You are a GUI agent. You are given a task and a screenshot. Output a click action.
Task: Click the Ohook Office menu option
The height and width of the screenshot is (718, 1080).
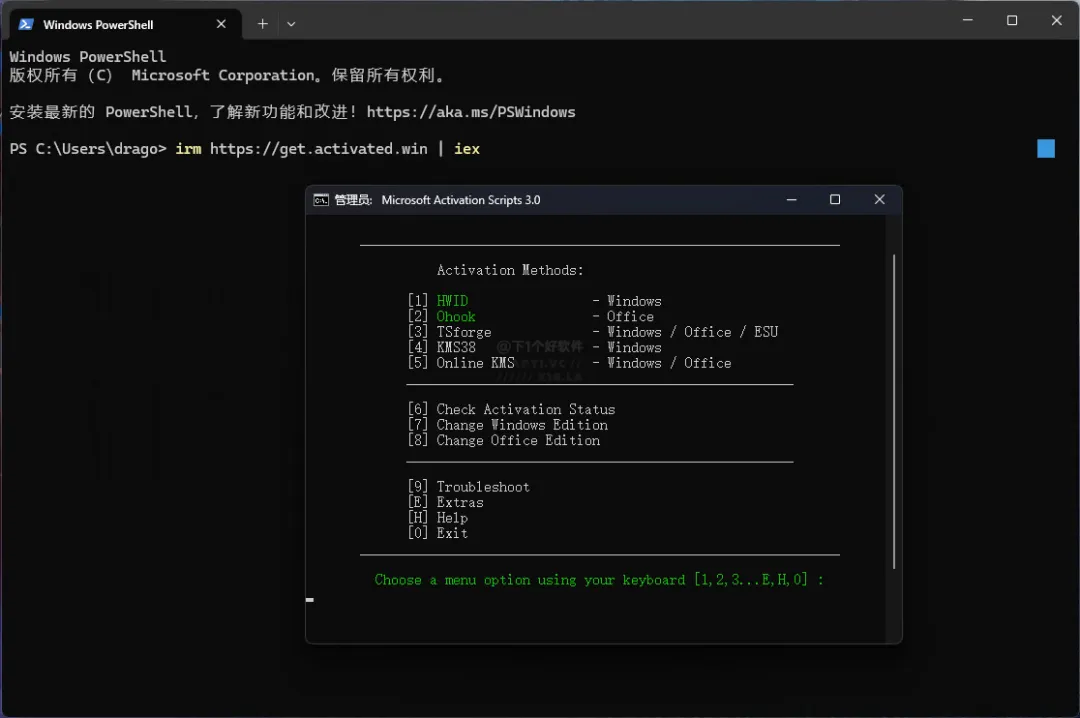coord(456,317)
